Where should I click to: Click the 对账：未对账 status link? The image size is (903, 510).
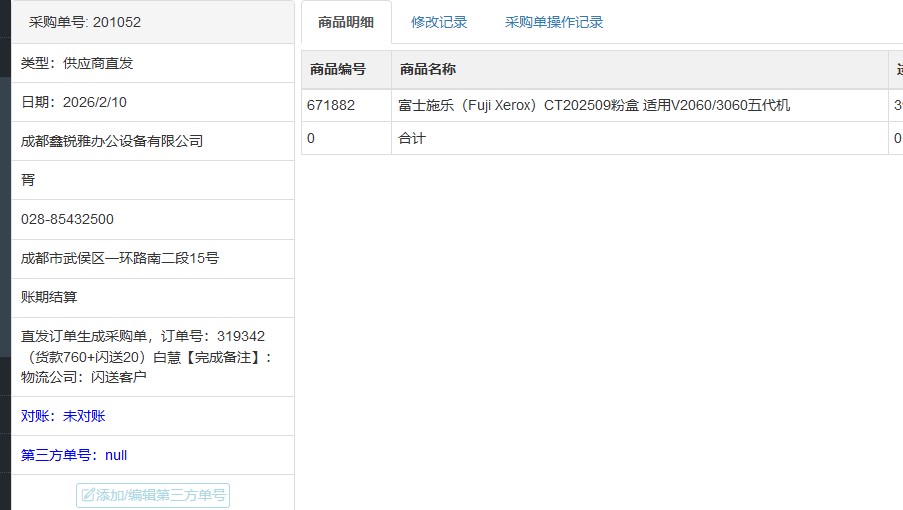(x=63, y=416)
